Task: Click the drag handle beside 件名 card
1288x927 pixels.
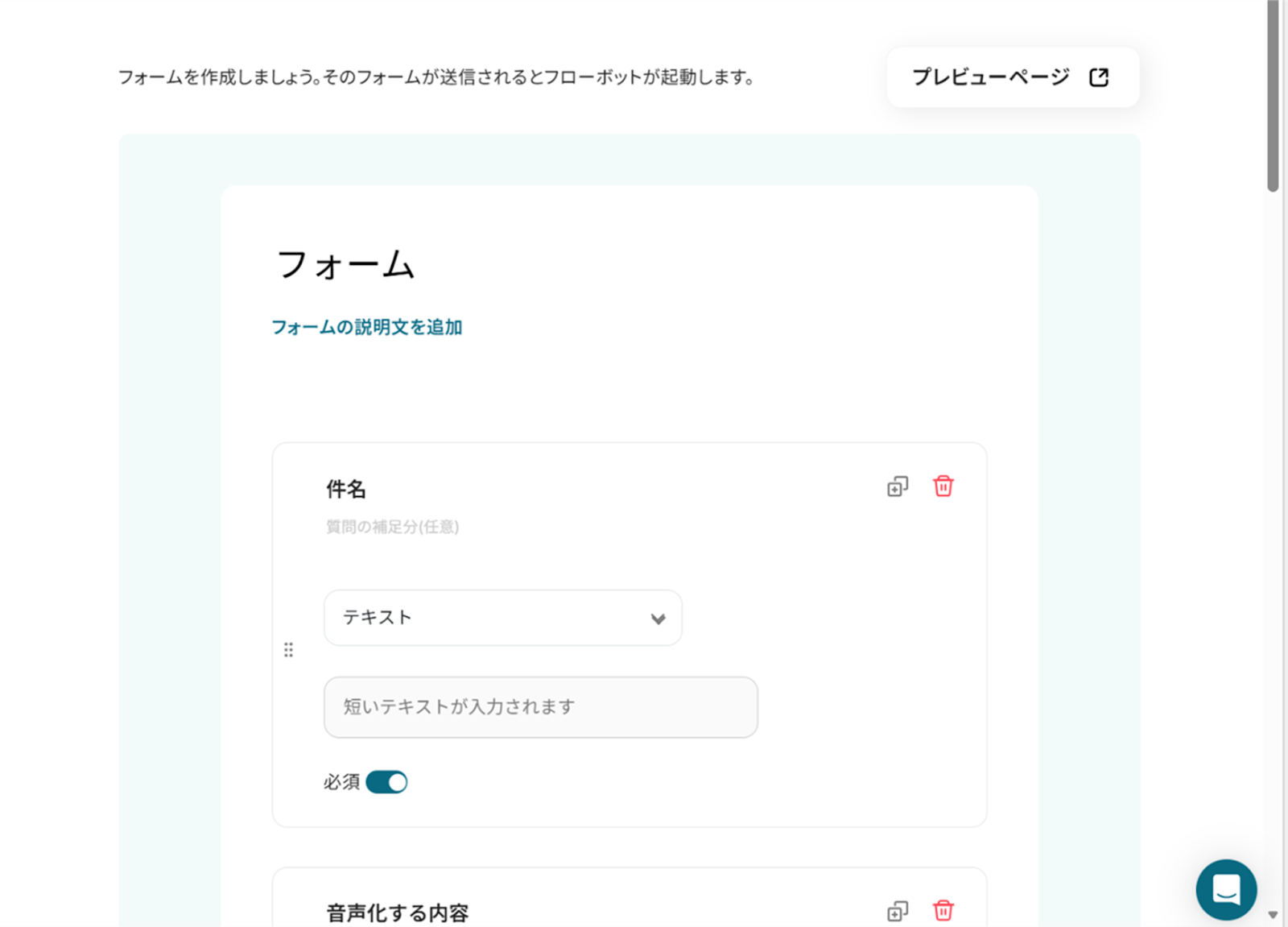Action: pos(289,650)
